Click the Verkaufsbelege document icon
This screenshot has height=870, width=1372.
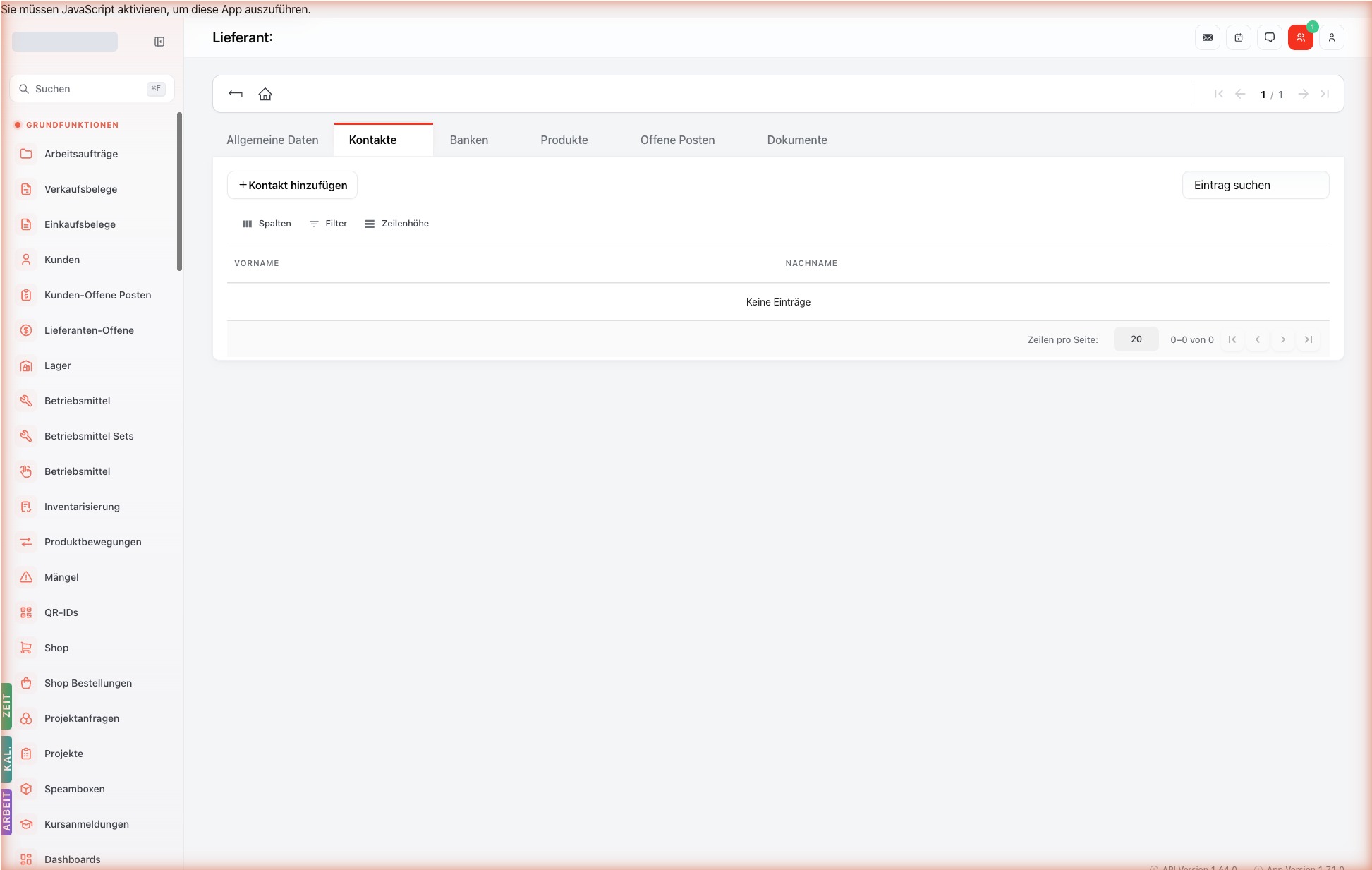point(26,189)
